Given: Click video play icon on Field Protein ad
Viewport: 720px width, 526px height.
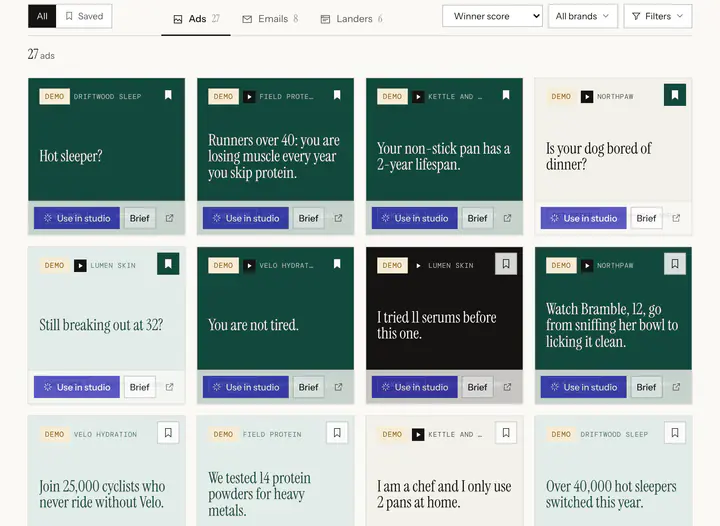Looking at the screenshot, I should [x=249, y=96].
